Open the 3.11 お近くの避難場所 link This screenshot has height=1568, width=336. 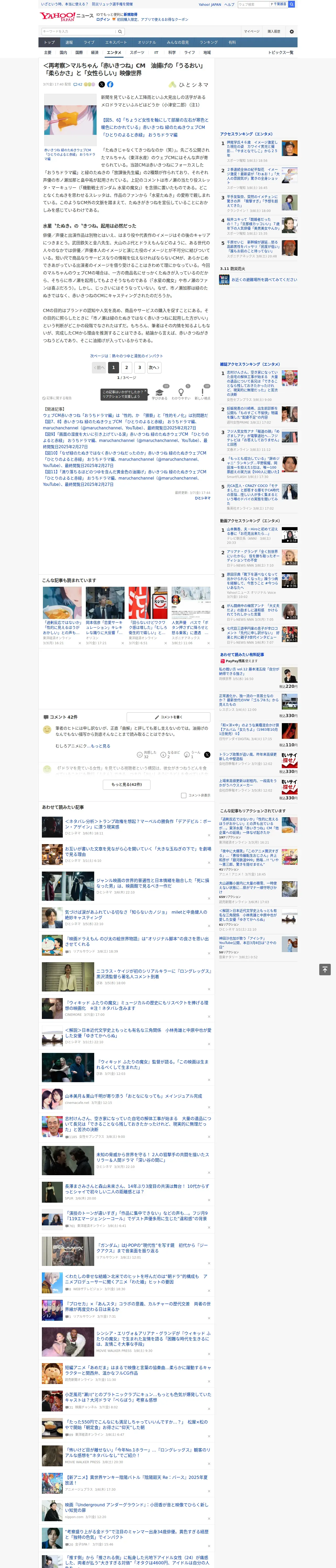point(264,280)
